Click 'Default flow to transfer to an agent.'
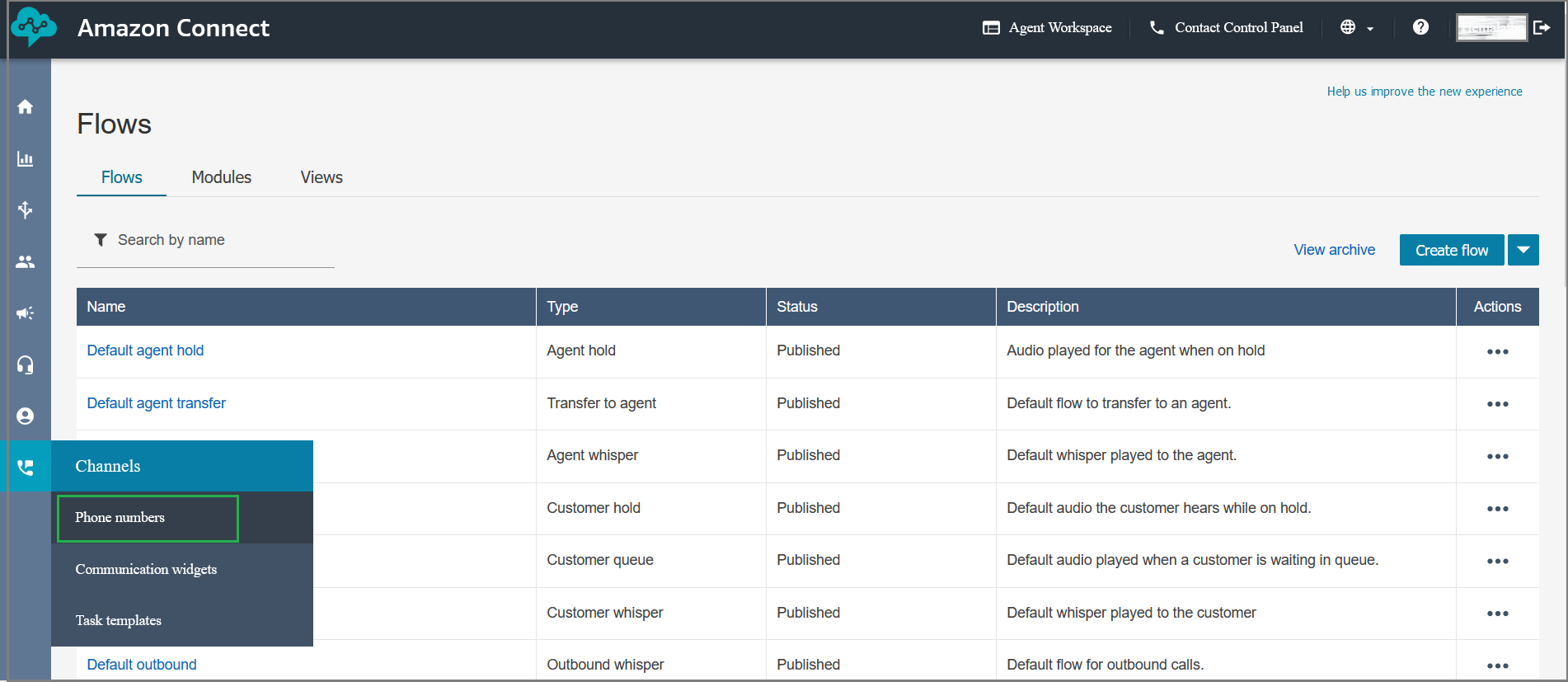Image resolution: width=1568 pixels, height=682 pixels. click(x=1119, y=403)
